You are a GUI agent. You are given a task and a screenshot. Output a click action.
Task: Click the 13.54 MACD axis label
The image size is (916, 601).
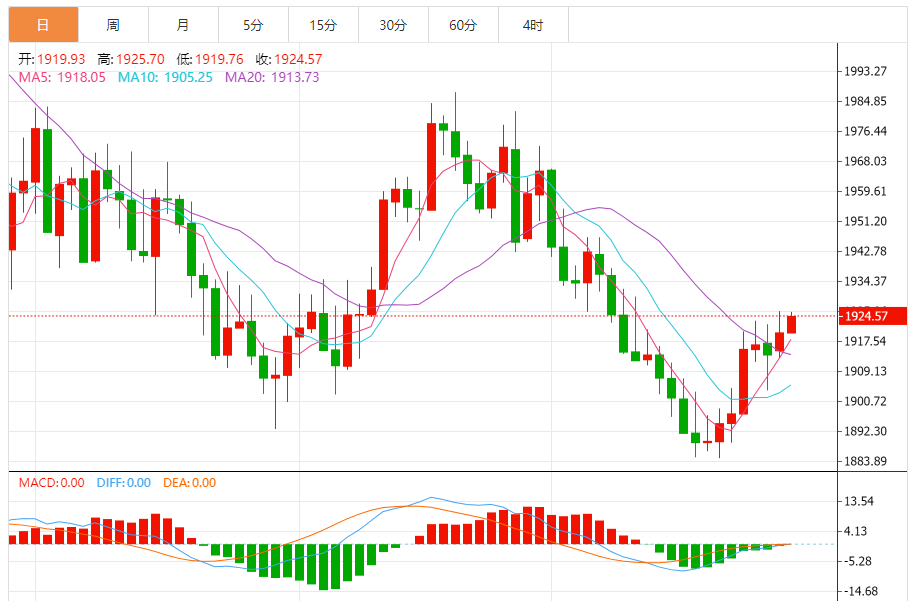[x=859, y=501]
